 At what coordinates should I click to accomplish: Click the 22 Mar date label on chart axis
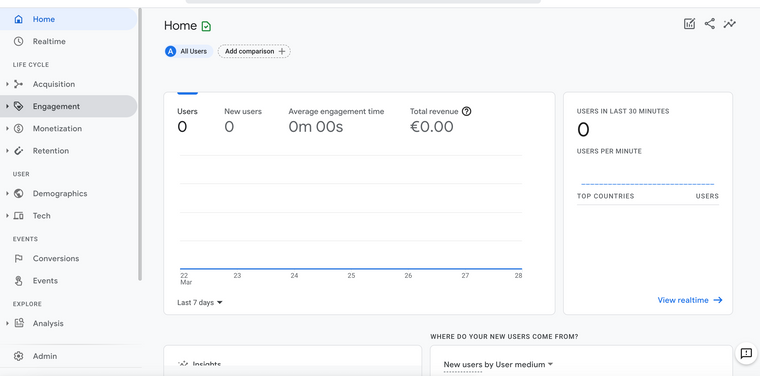tap(185, 279)
